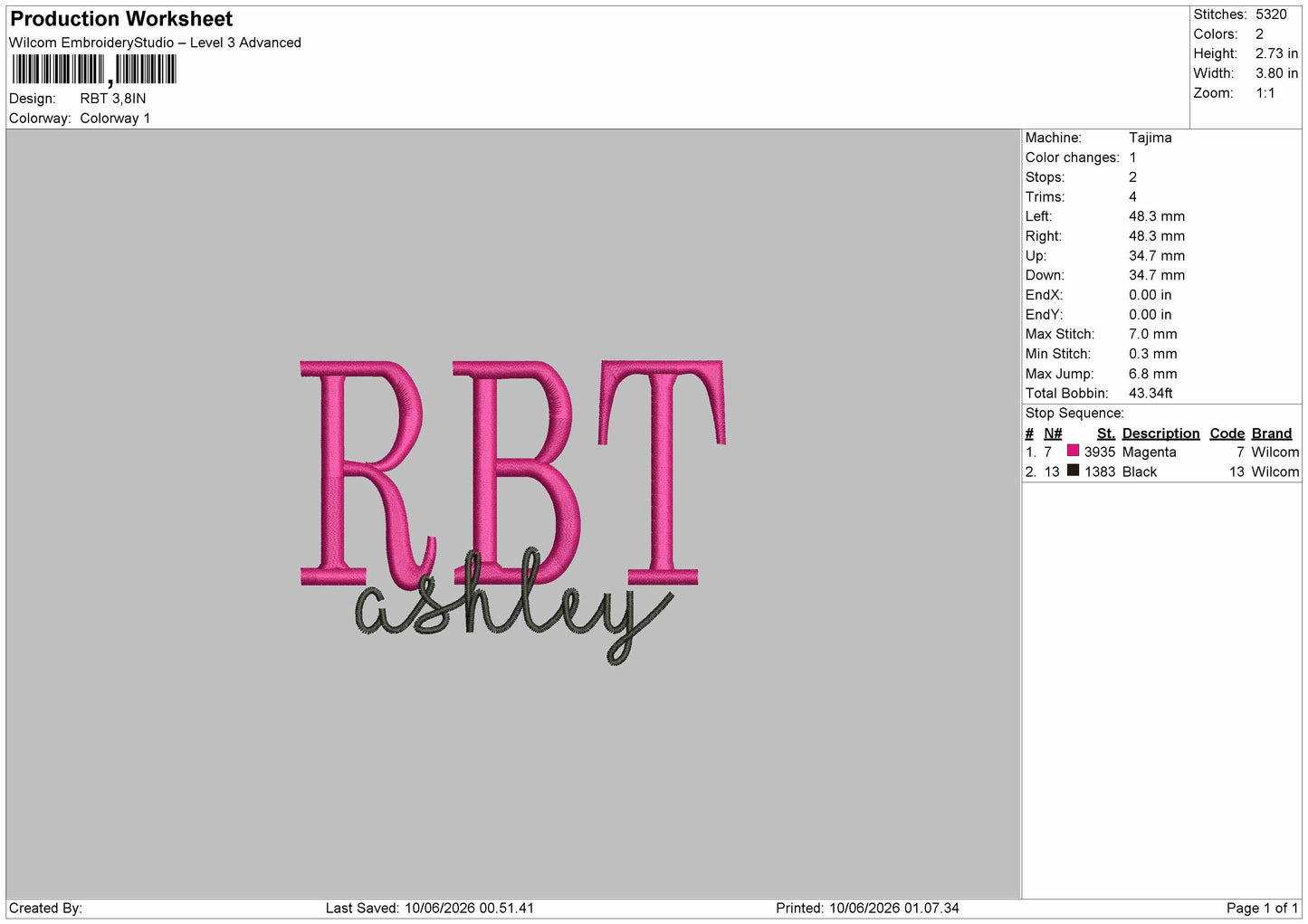Image resolution: width=1308 pixels, height=924 pixels.
Task: Click the 'St.' column header
Action: click(1105, 433)
